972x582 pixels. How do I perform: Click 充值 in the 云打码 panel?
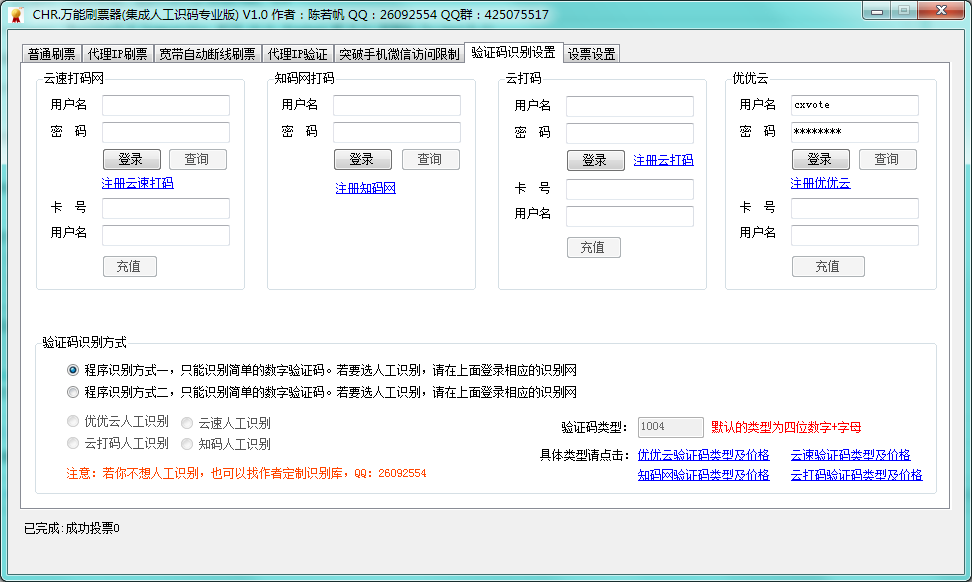594,247
